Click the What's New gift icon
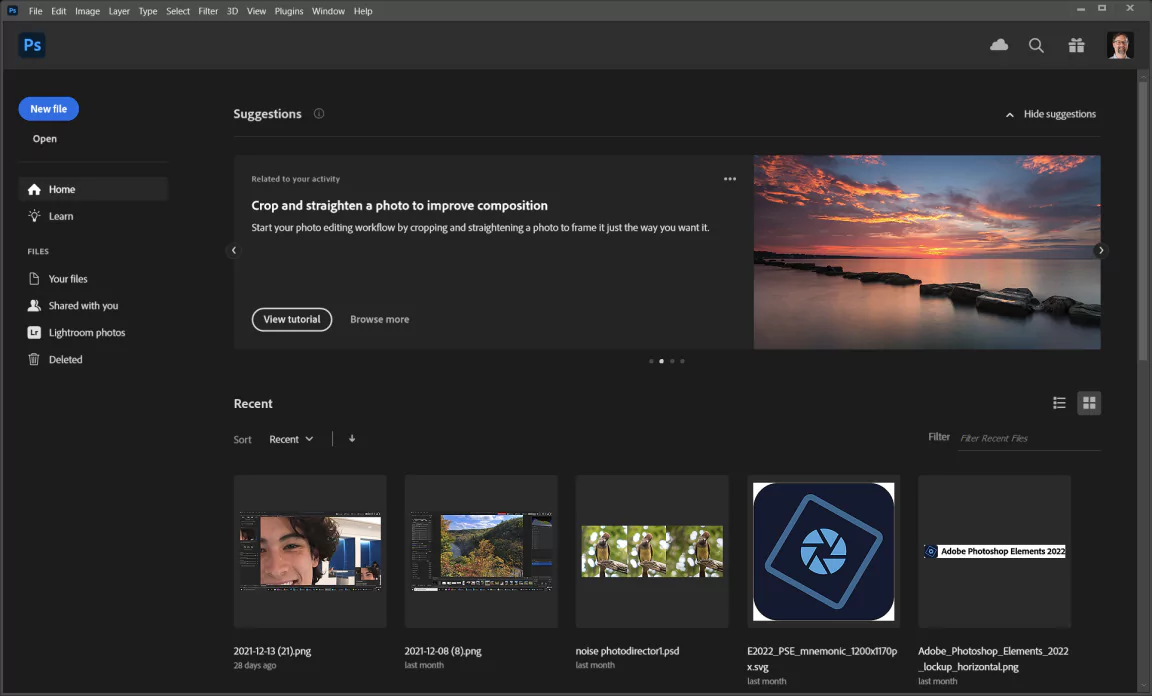This screenshot has height=696, width=1152. [1076, 45]
